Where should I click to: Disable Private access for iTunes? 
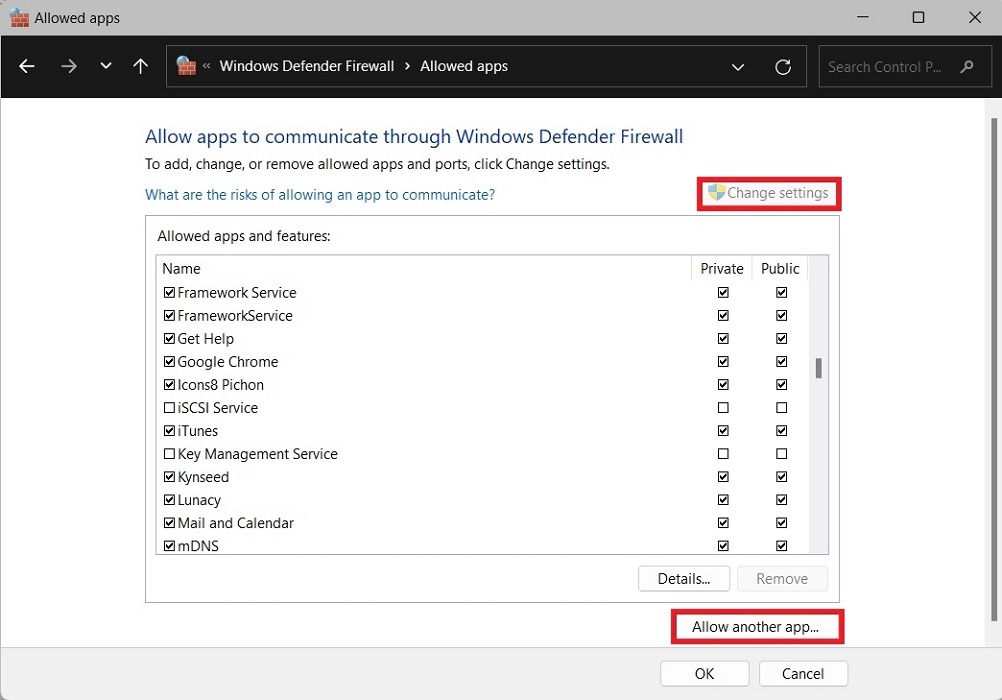pyautogui.click(x=723, y=430)
